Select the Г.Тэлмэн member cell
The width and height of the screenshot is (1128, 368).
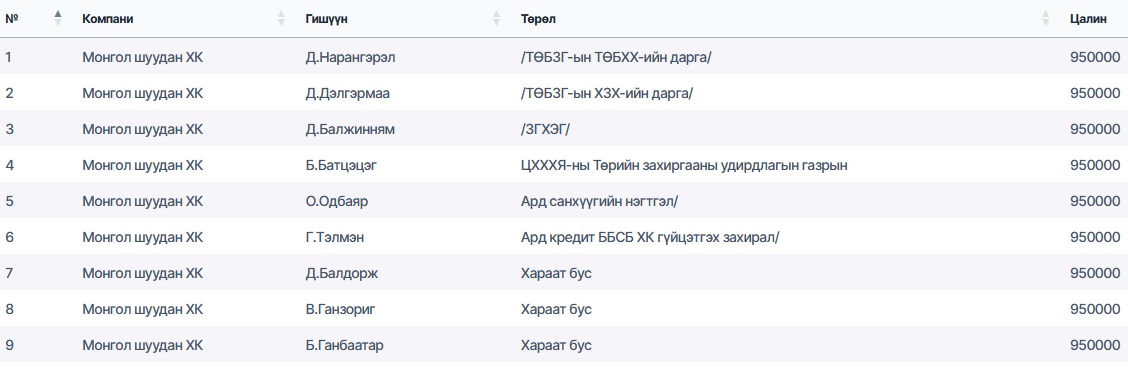click(335, 236)
